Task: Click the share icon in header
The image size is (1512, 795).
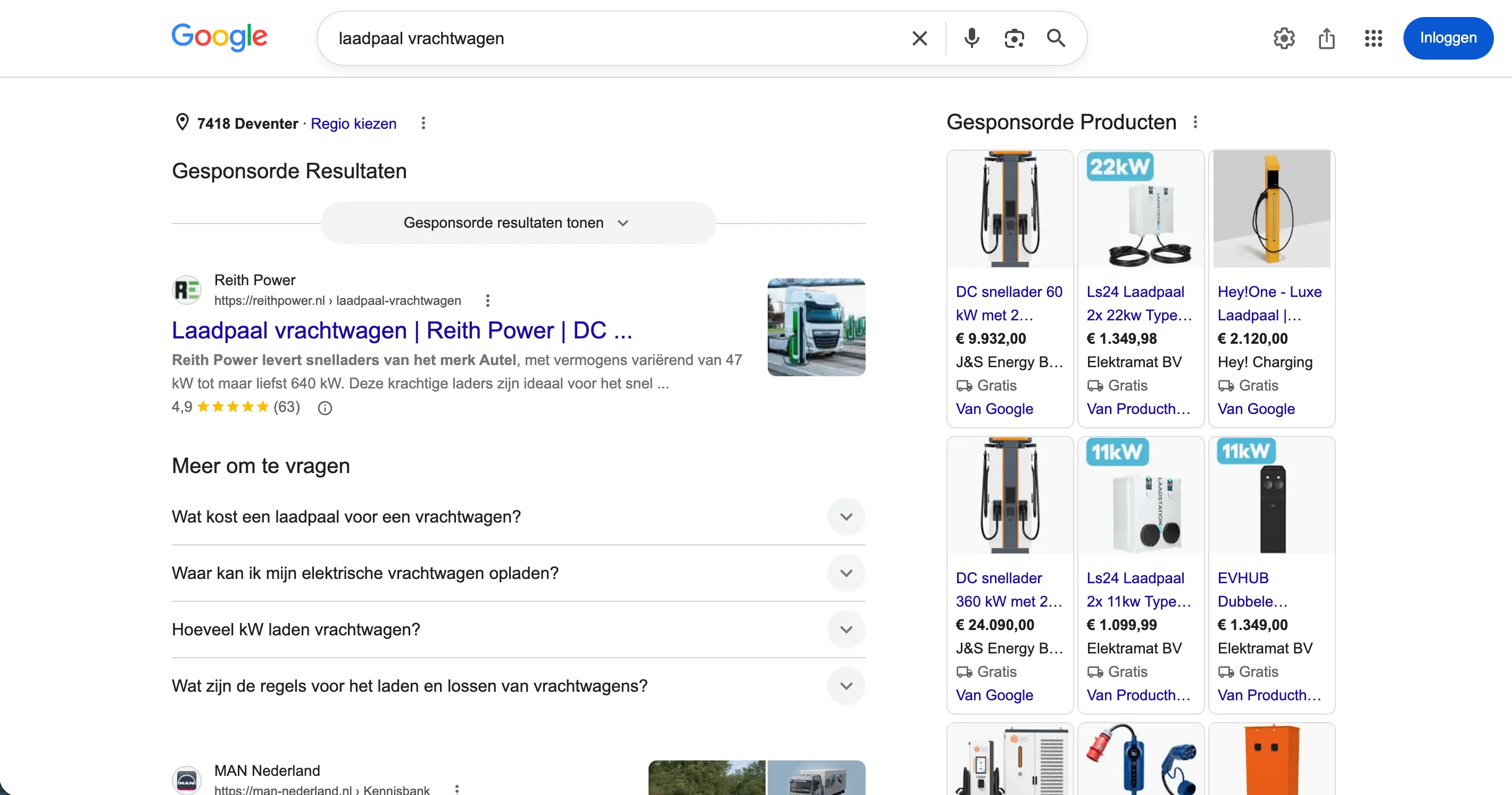Action: pyautogui.click(x=1326, y=39)
